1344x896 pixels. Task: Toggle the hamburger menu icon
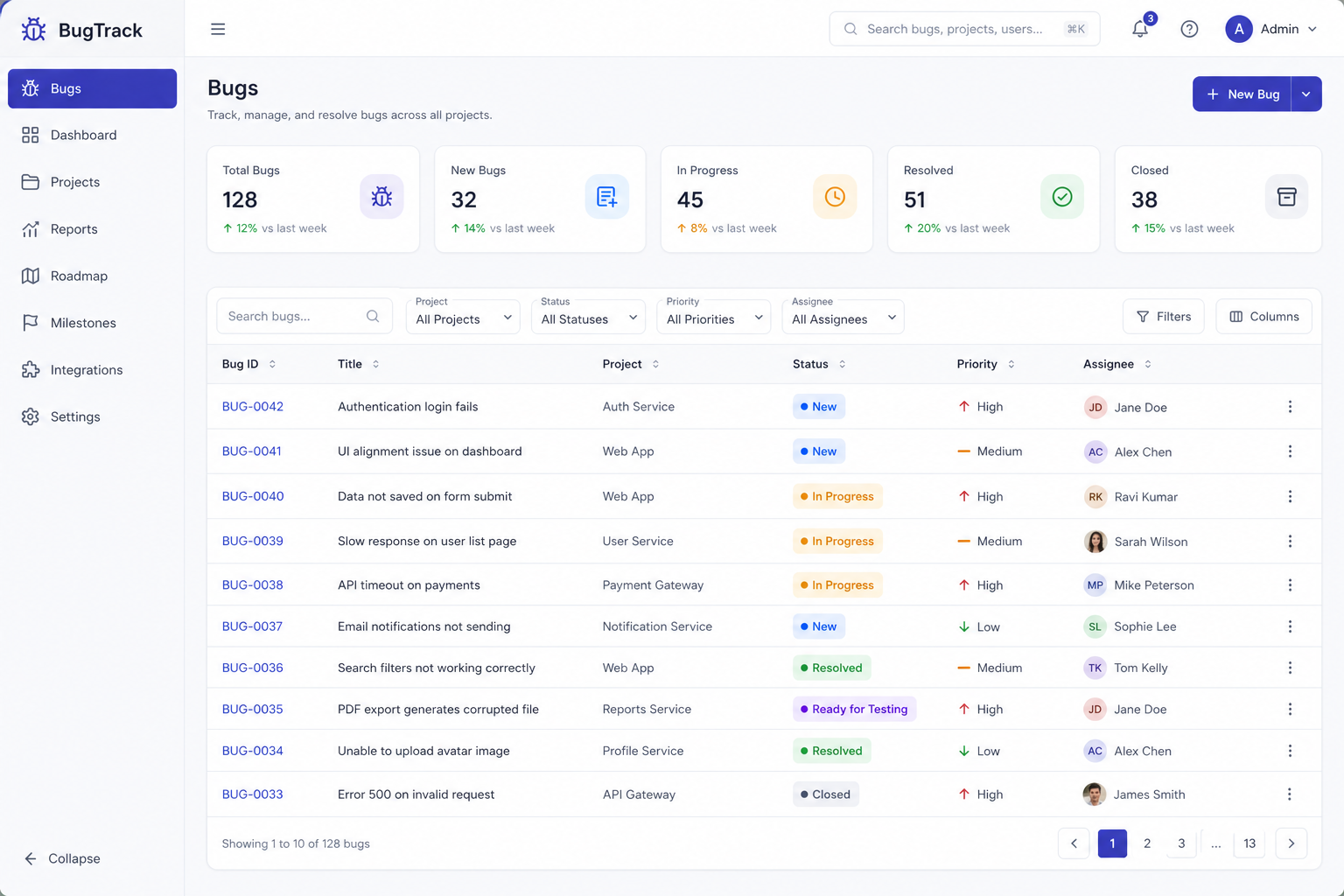coord(218,29)
